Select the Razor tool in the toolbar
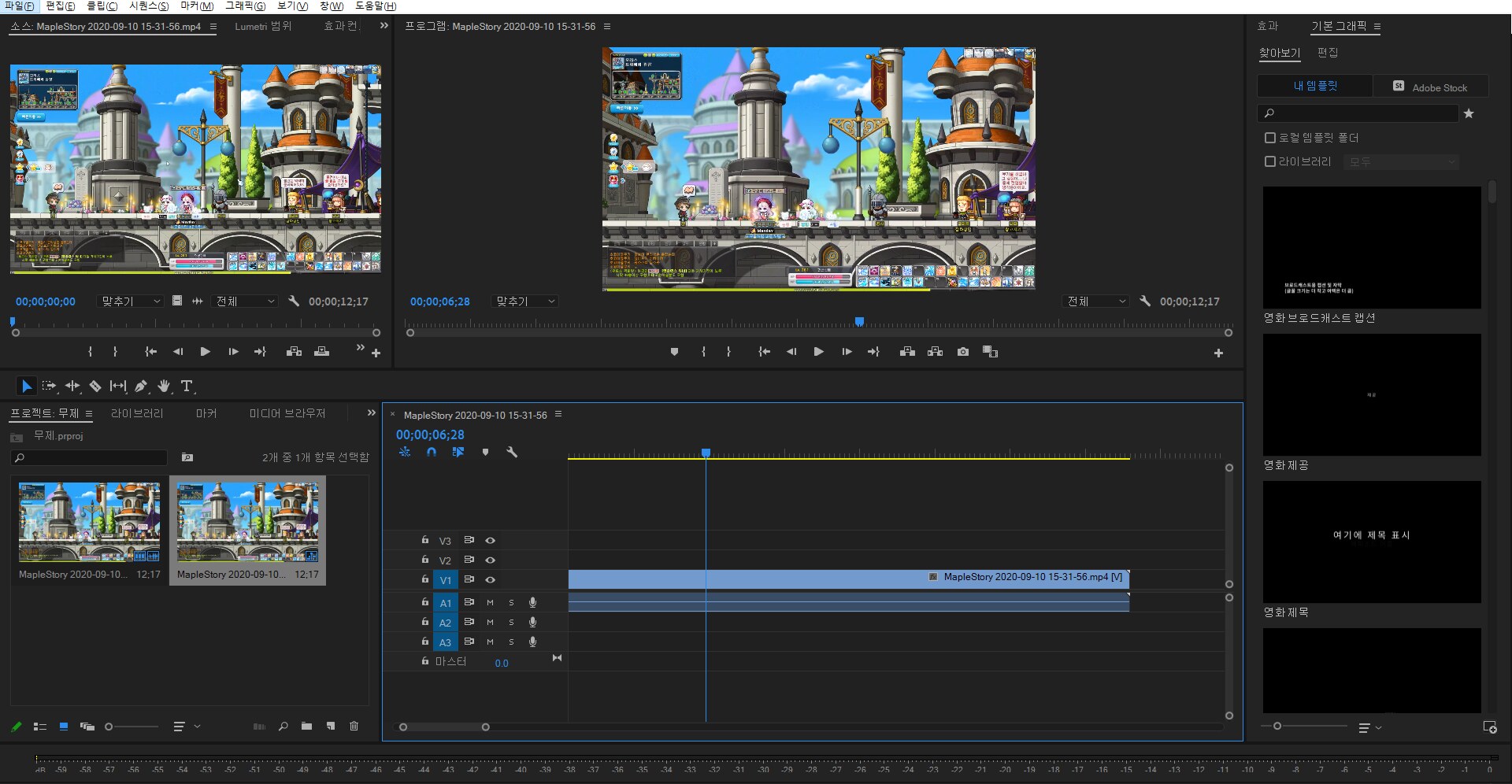1512x784 pixels. (x=95, y=386)
